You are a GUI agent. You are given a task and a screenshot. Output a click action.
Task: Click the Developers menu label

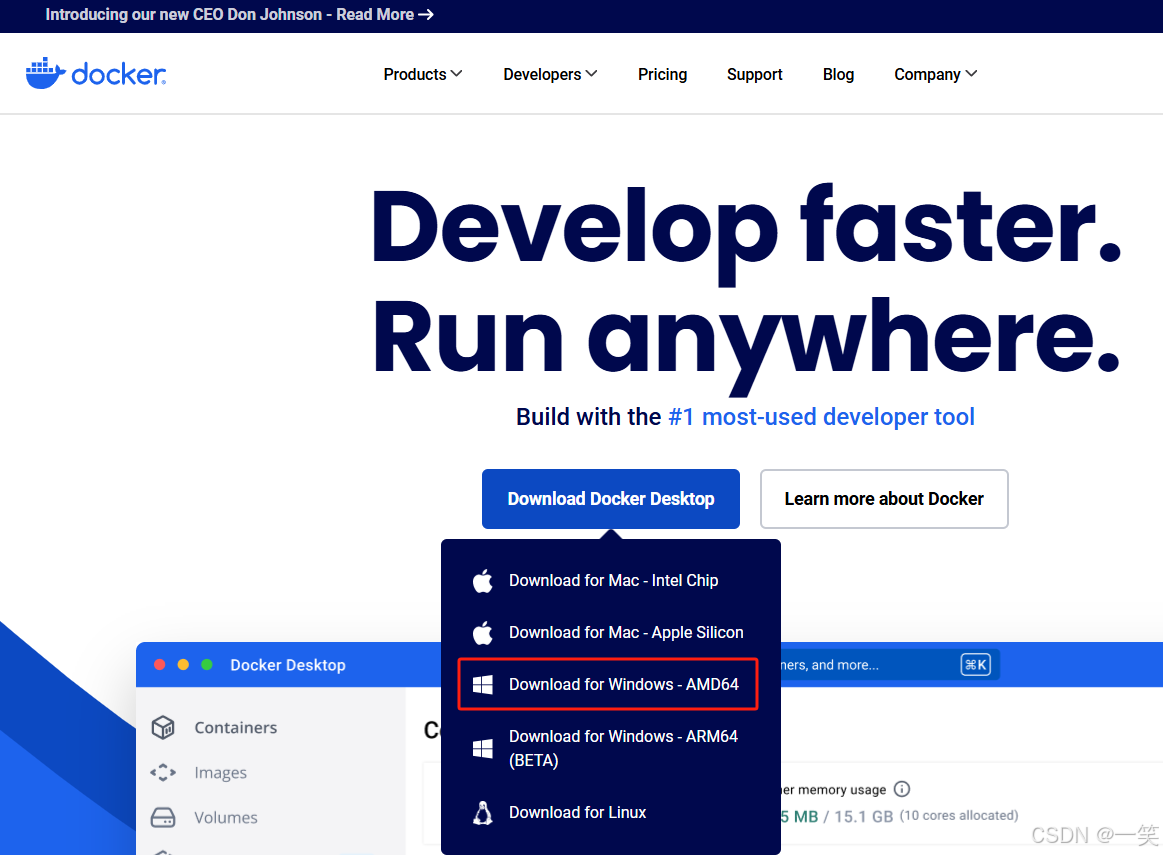click(x=542, y=74)
